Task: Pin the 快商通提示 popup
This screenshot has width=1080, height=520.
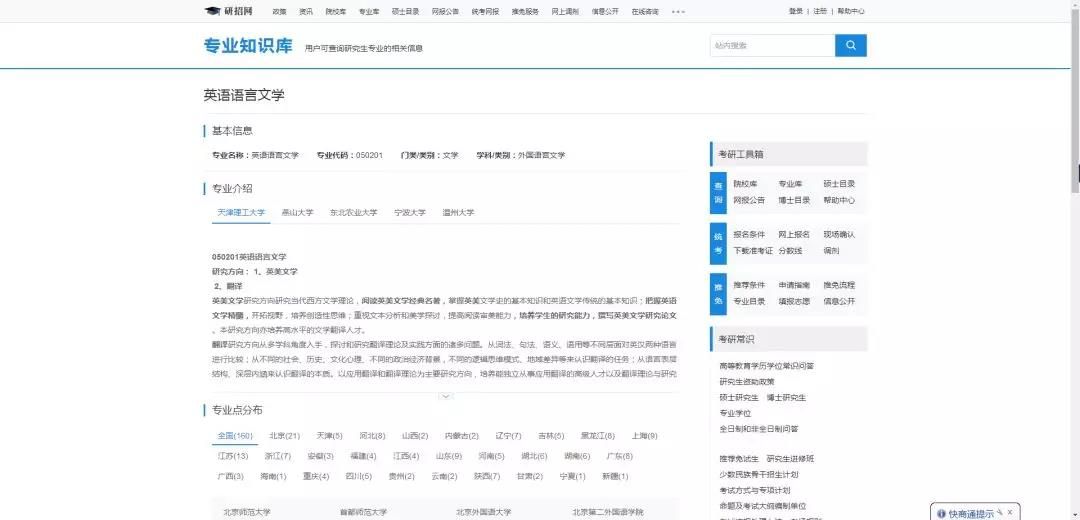Action: click(x=998, y=512)
